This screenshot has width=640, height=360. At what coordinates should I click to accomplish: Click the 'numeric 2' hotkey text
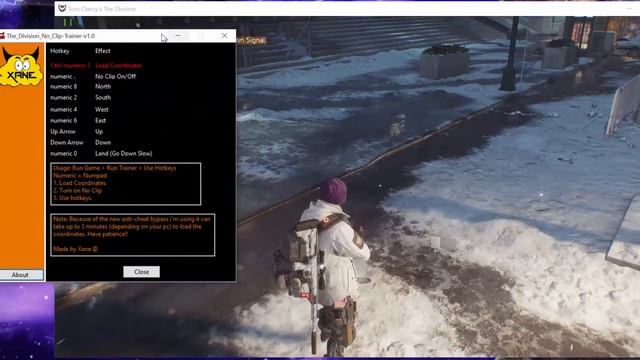point(64,98)
